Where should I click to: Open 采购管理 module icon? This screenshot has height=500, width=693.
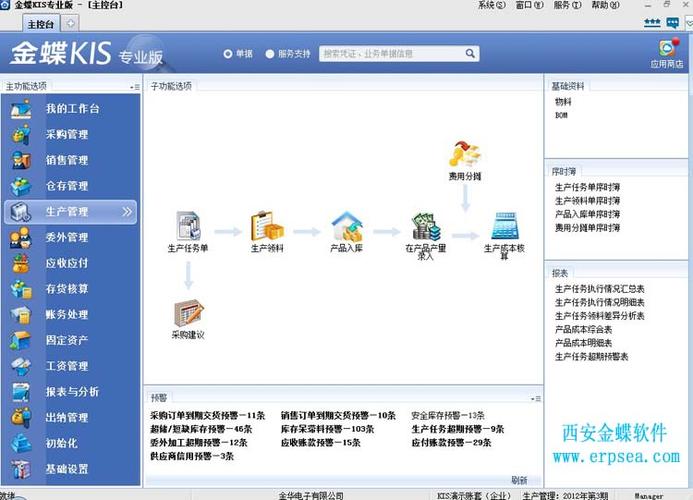pyautogui.click(x=21, y=134)
